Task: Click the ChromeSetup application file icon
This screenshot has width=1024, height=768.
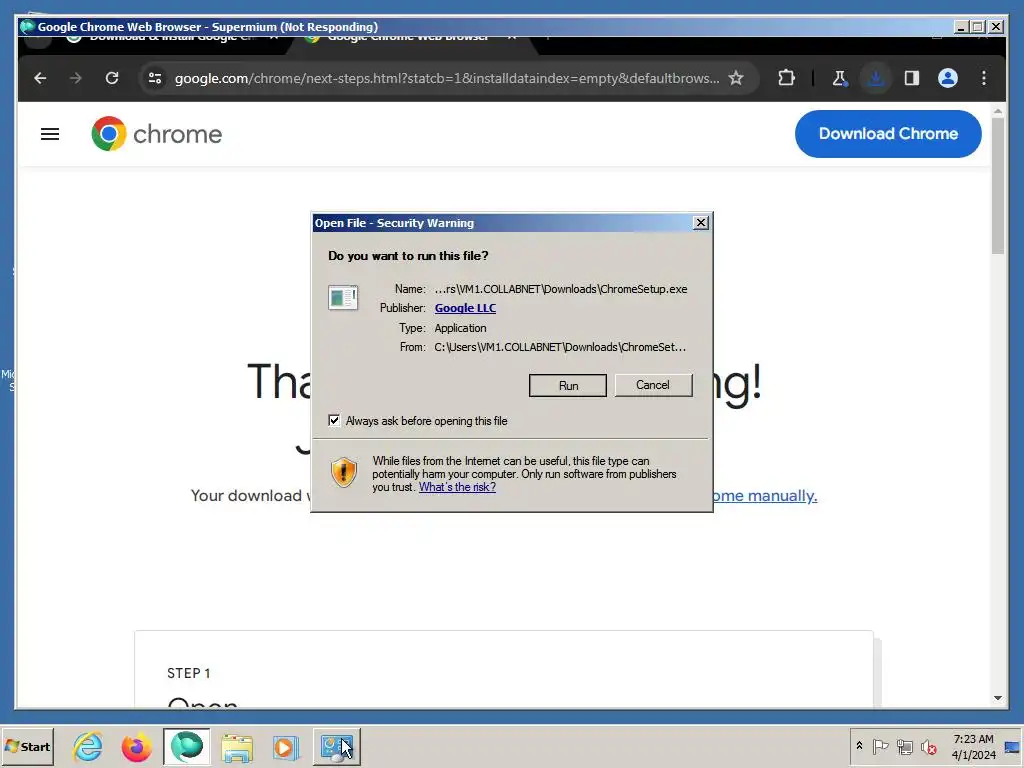Action: 343,298
